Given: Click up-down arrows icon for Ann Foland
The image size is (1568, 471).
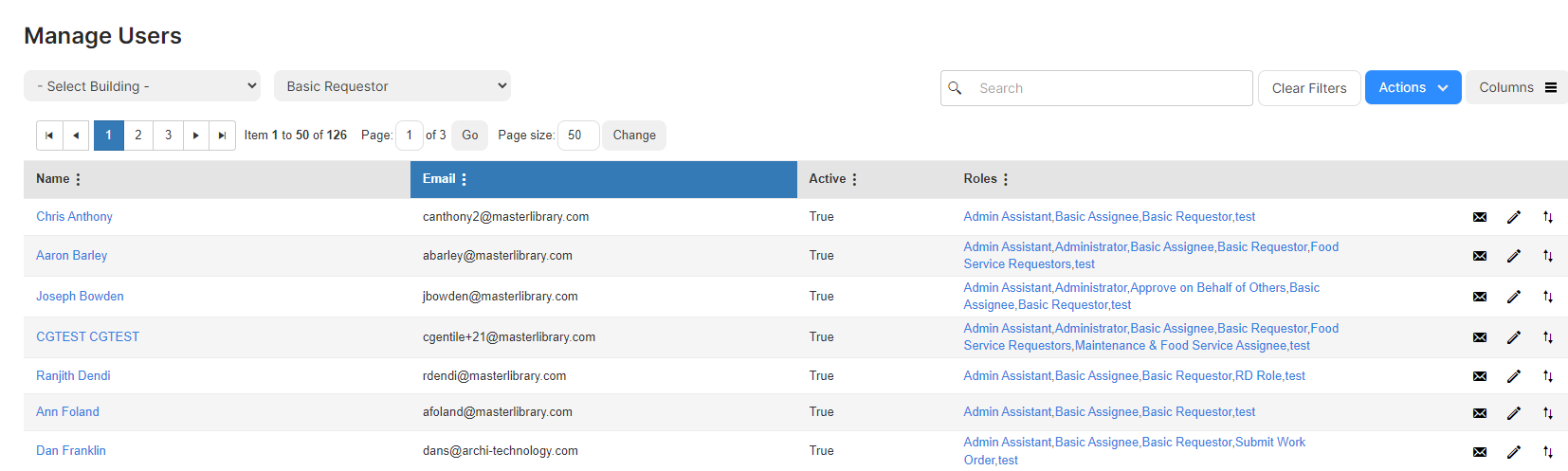Looking at the screenshot, I should pyautogui.click(x=1548, y=412).
